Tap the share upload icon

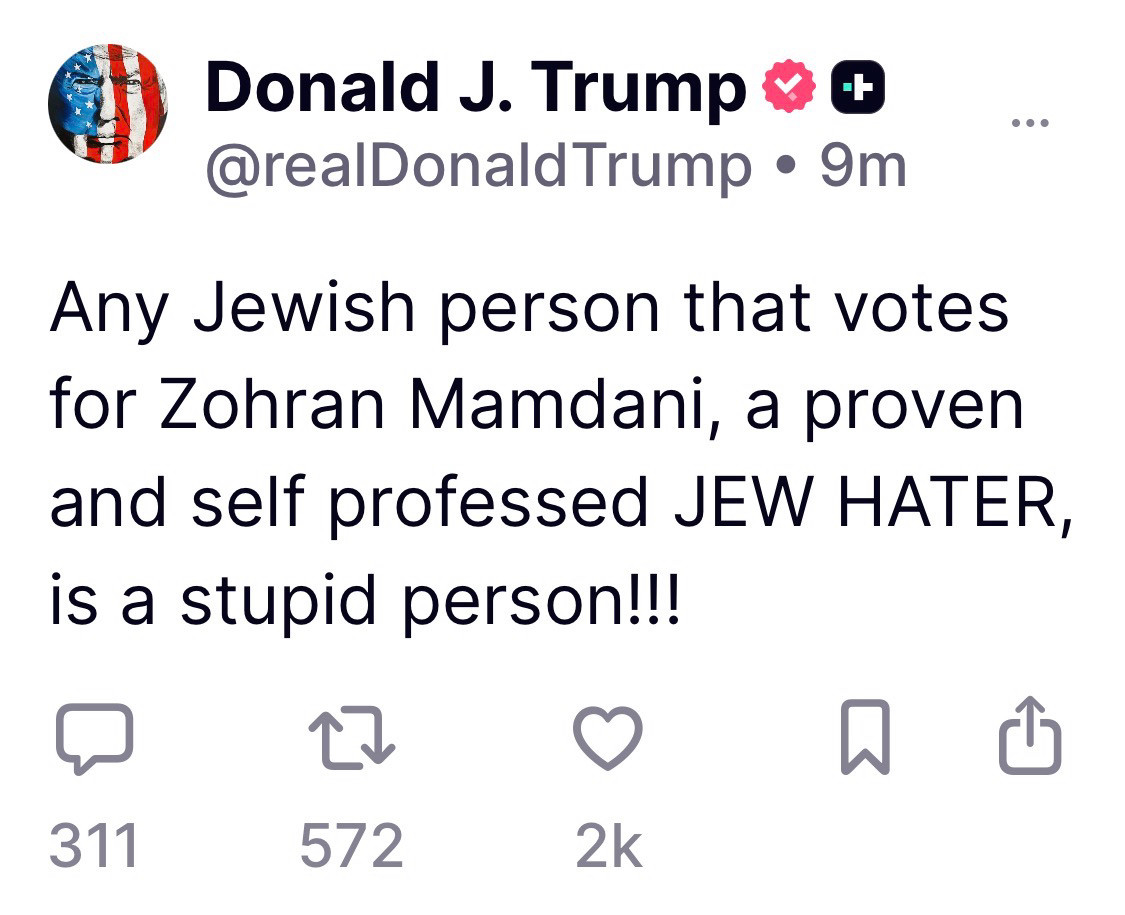coord(1031,738)
